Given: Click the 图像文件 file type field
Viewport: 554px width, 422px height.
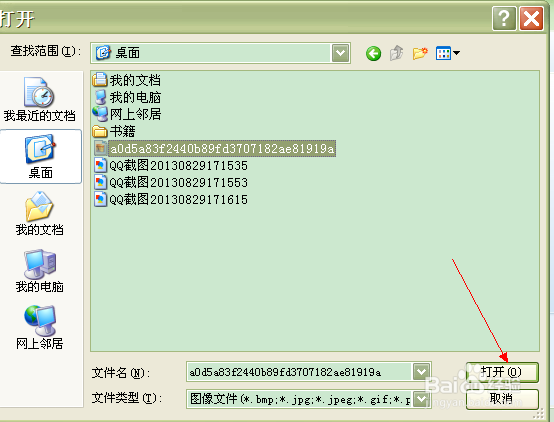Looking at the screenshot, I should [300, 399].
